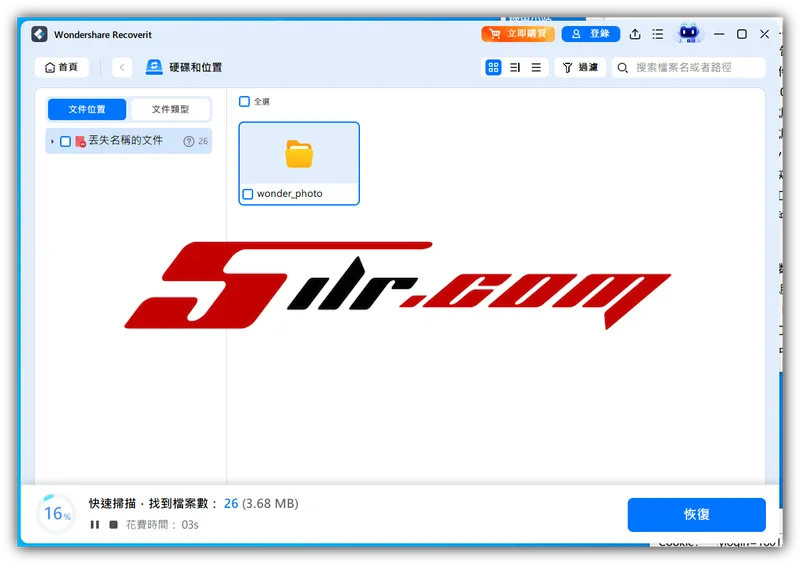This screenshot has width=800, height=564.
Task: Check the 丟失名稱的文件 checkbox
Action: tap(65, 141)
